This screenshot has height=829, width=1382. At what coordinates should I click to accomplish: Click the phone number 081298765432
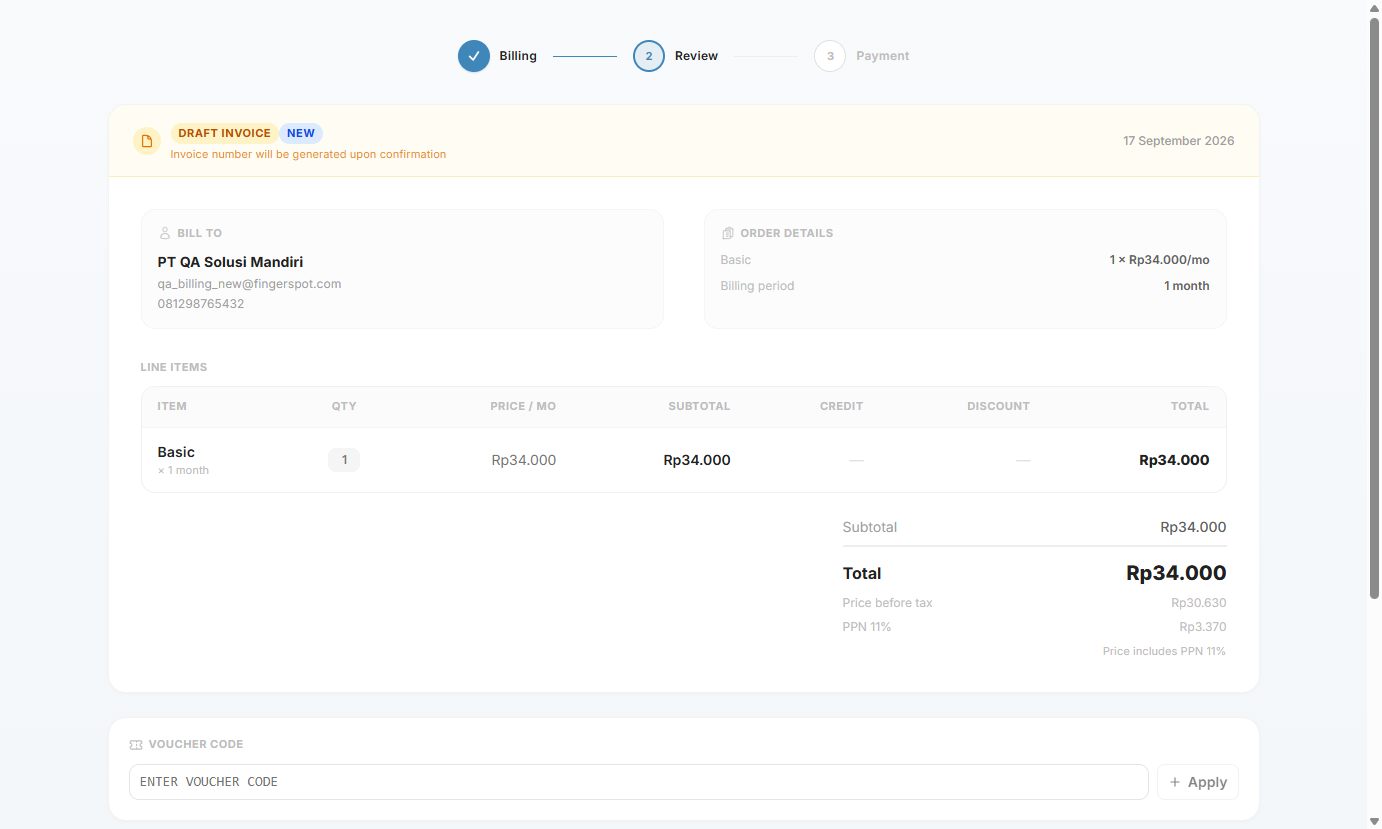(201, 303)
